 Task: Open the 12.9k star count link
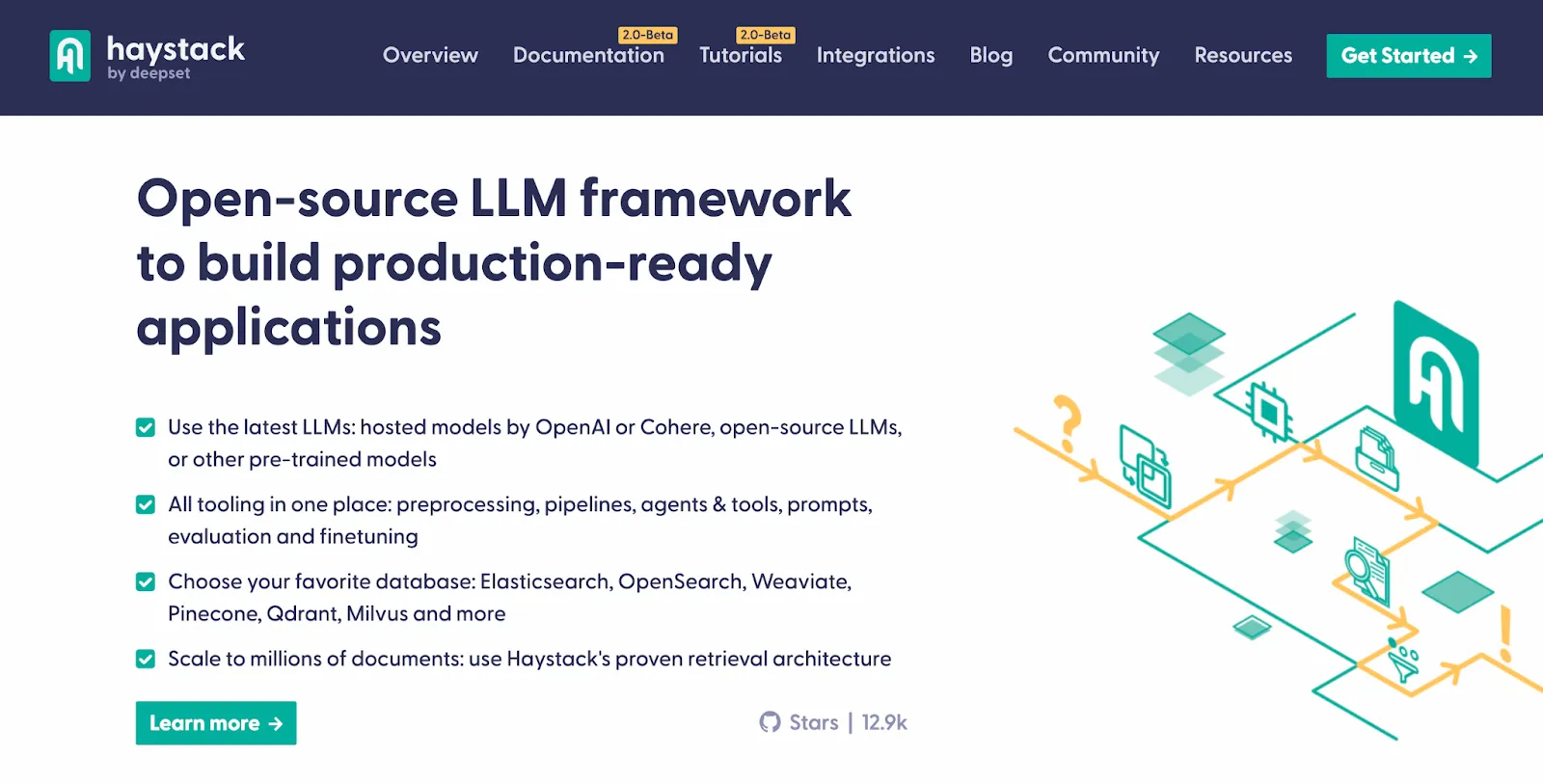pos(883,722)
